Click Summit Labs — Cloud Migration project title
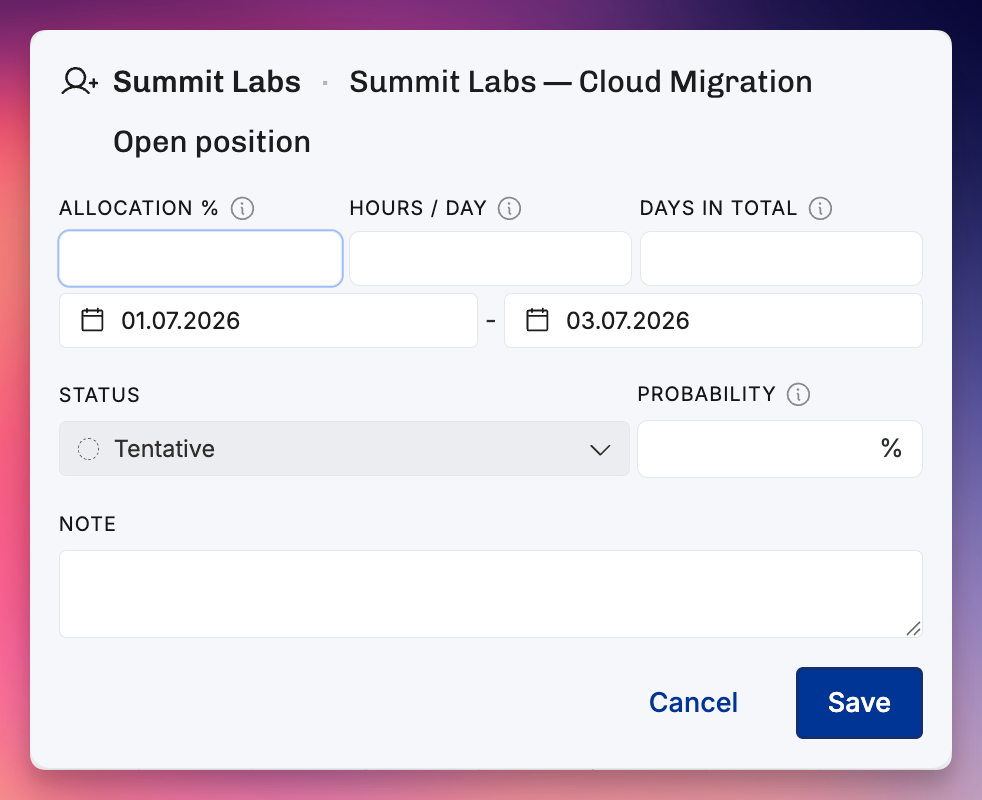 581,81
